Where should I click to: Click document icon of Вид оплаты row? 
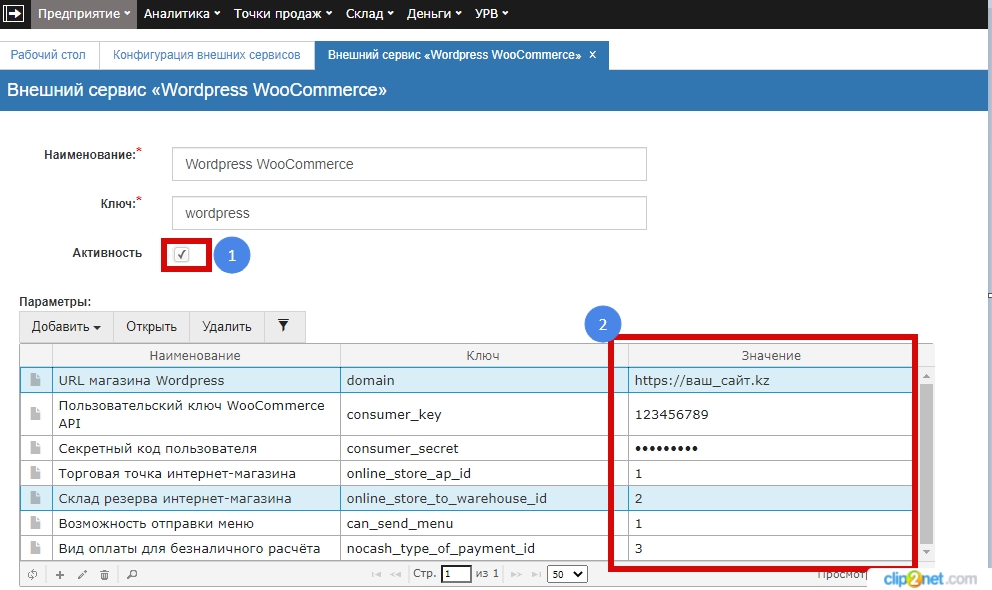click(x=35, y=548)
